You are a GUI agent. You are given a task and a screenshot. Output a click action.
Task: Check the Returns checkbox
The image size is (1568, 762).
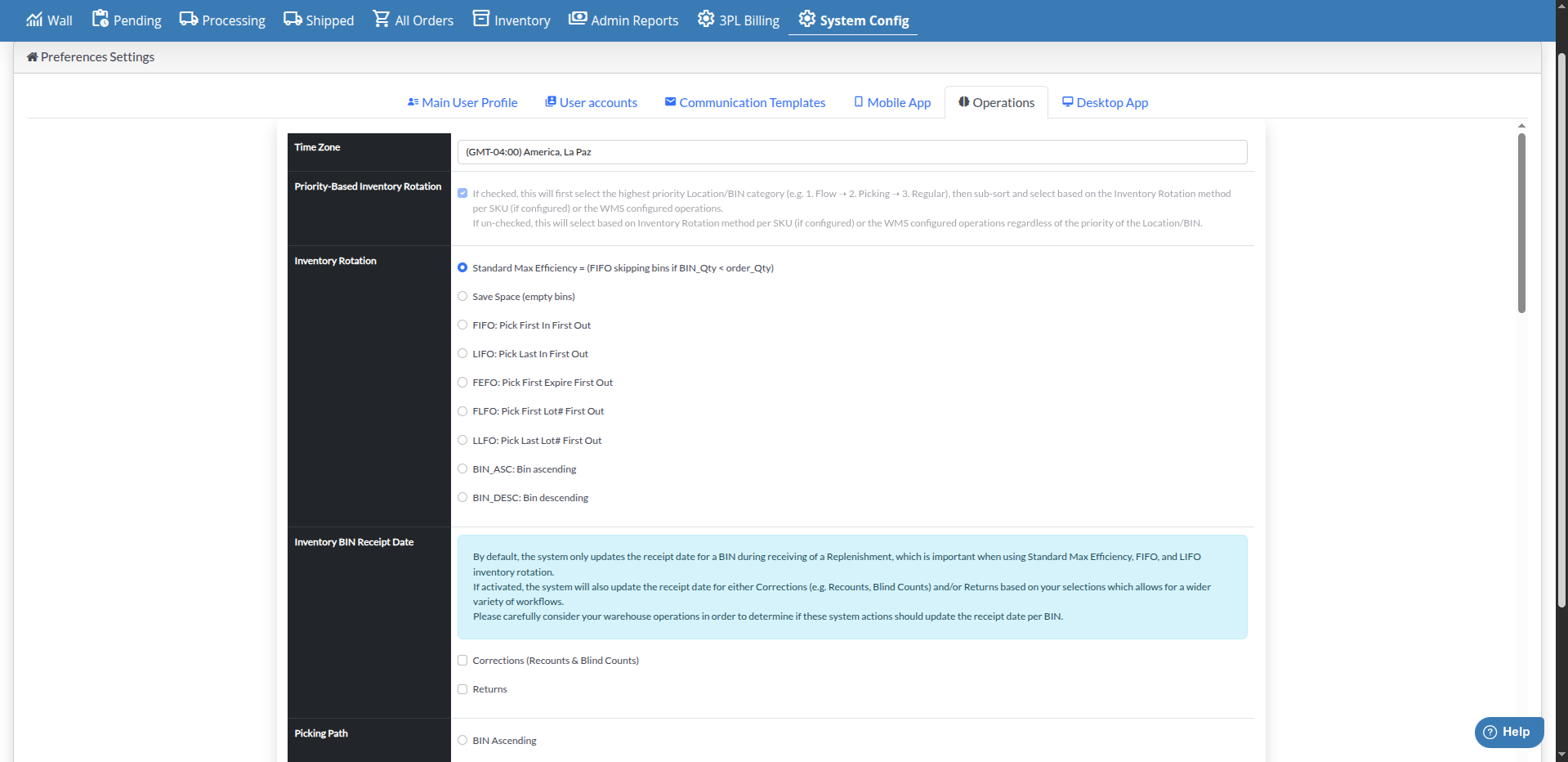[462, 689]
